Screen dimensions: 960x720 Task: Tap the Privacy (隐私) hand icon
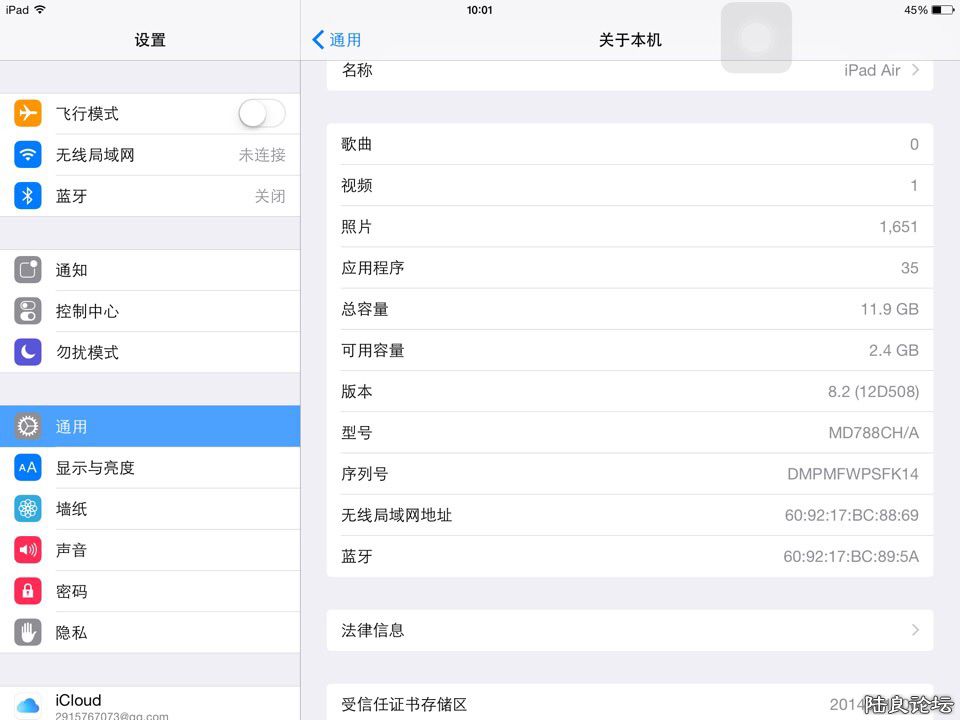[x=28, y=632]
